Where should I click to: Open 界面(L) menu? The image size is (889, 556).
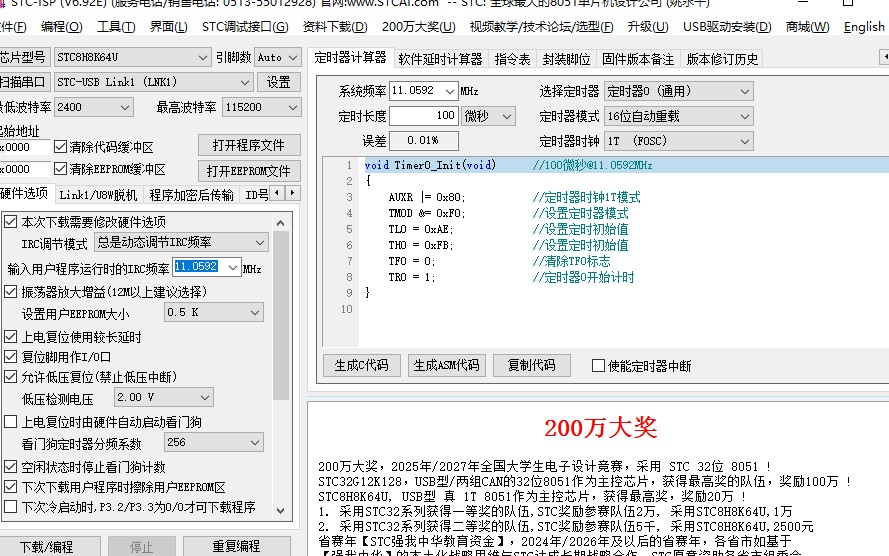[168, 27]
